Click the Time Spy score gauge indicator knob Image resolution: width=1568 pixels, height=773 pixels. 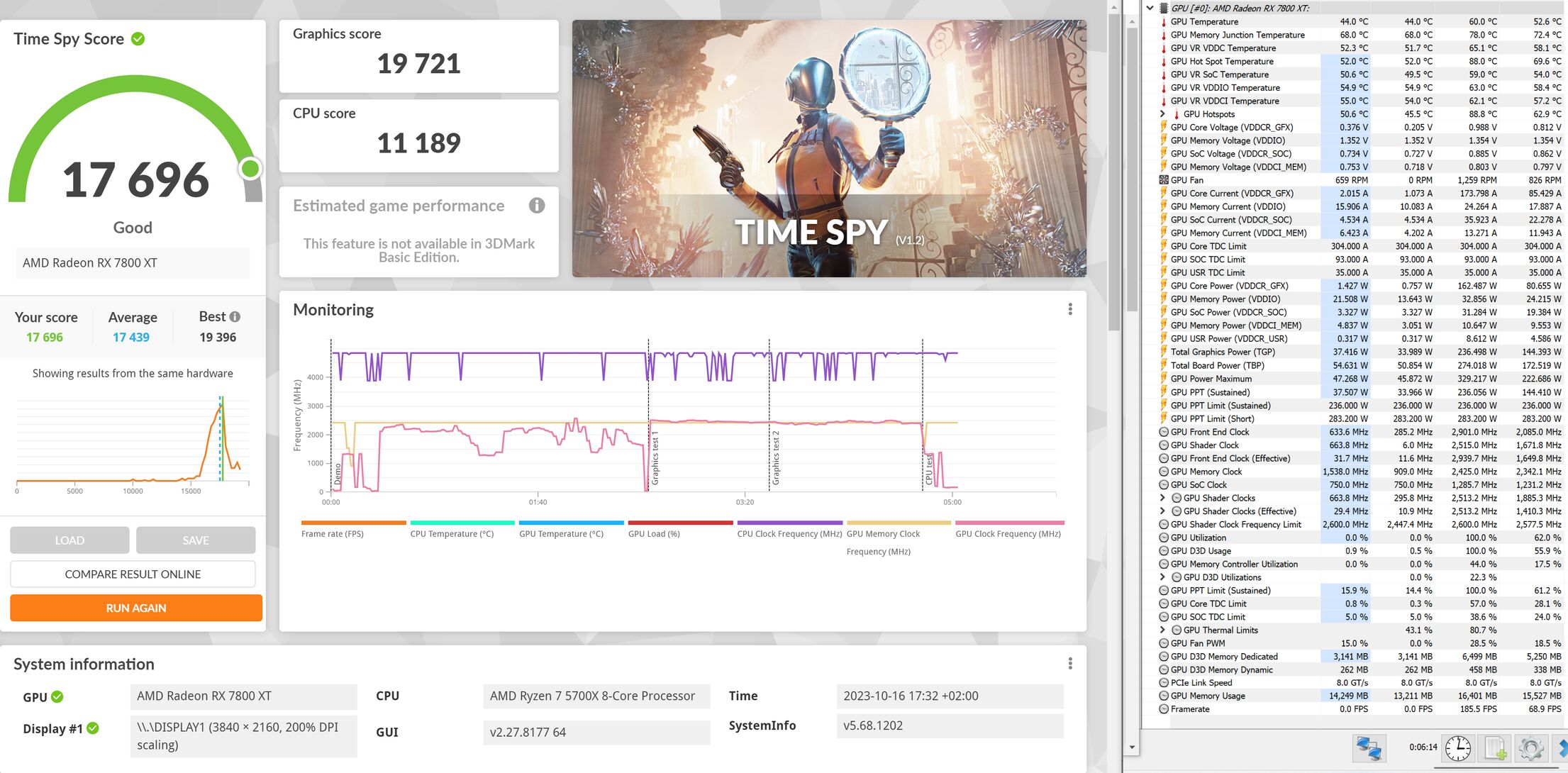[x=250, y=168]
